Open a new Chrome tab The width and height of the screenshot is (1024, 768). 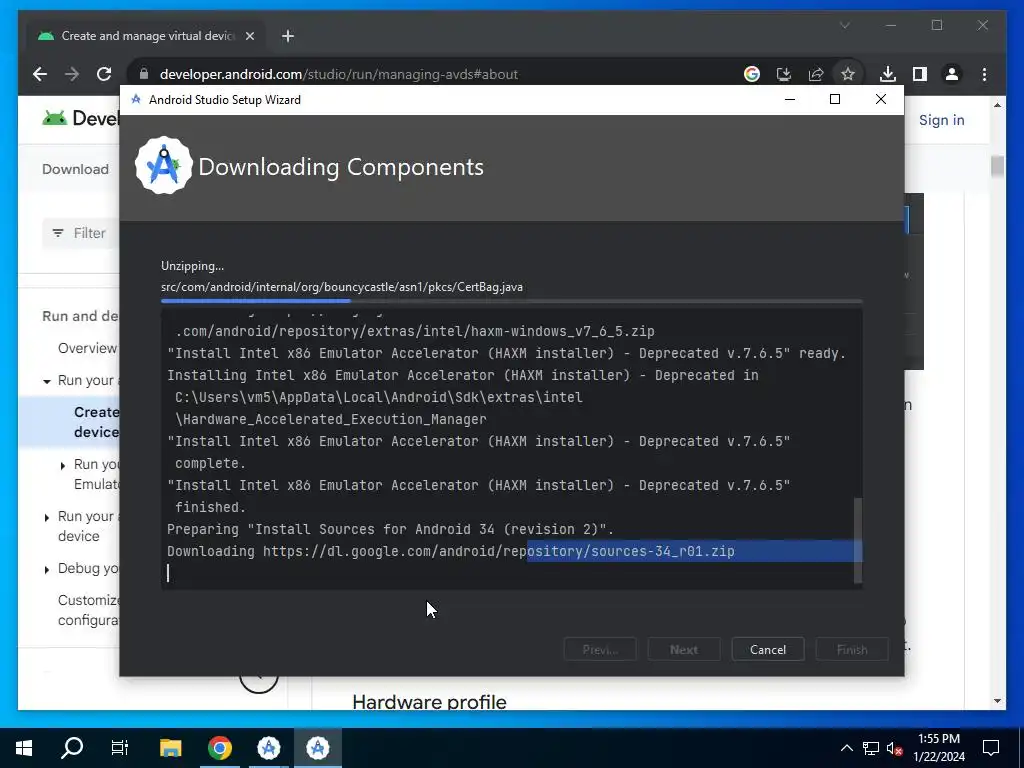288,36
